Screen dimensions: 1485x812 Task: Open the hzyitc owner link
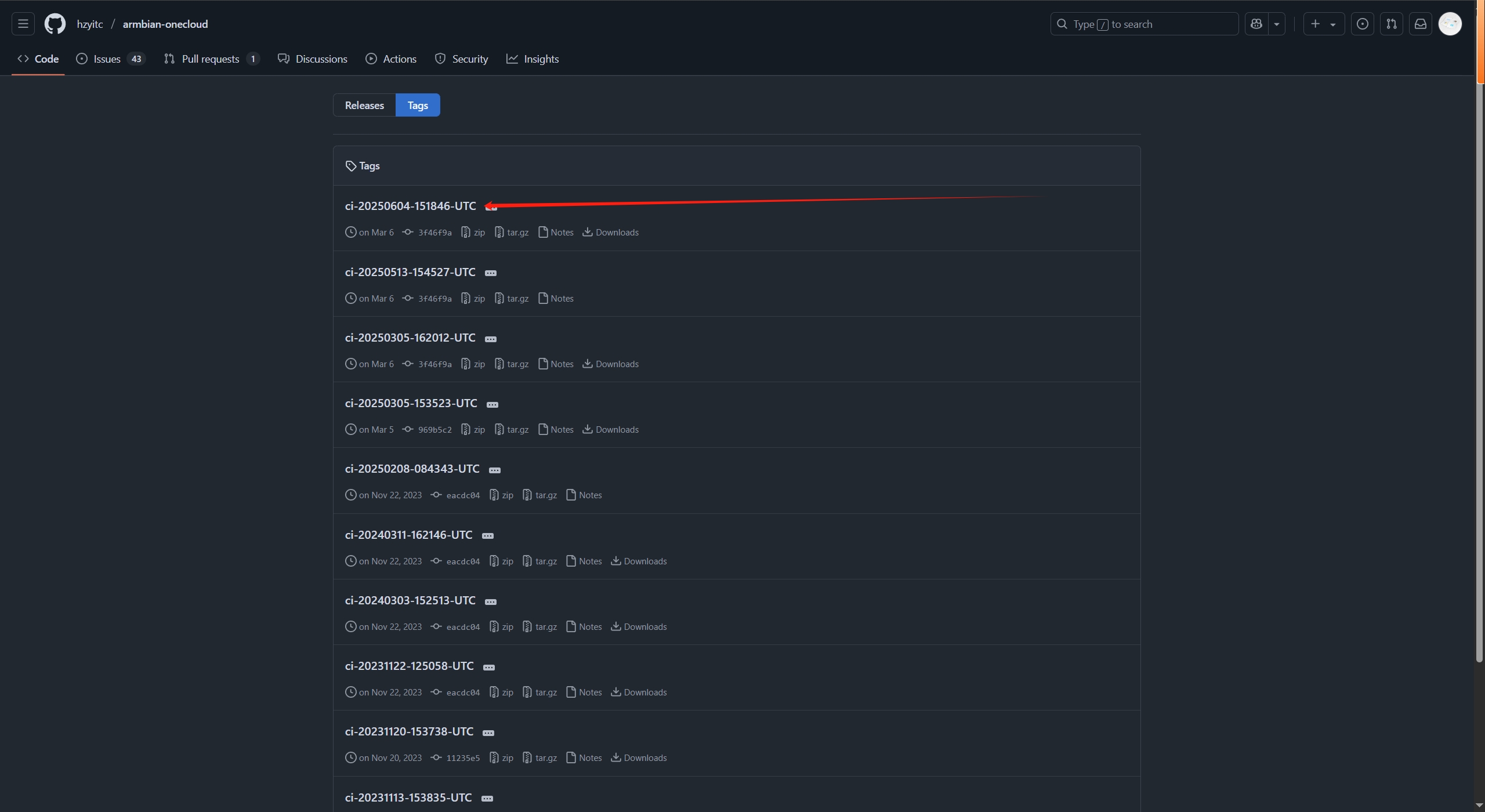click(x=90, y=24)
